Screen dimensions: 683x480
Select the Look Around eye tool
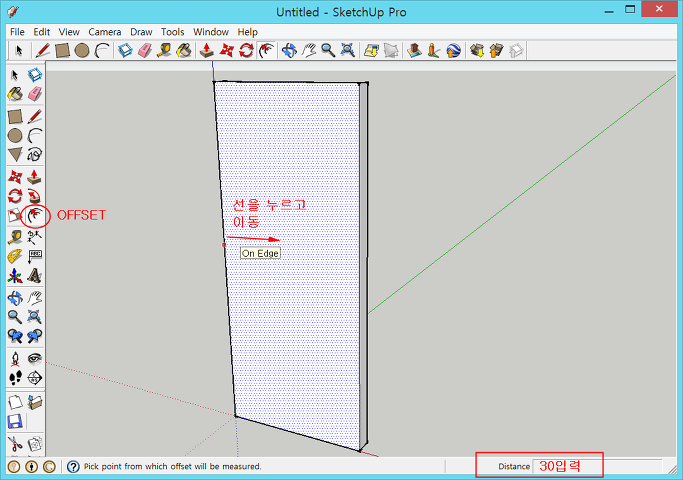(34, 358)
